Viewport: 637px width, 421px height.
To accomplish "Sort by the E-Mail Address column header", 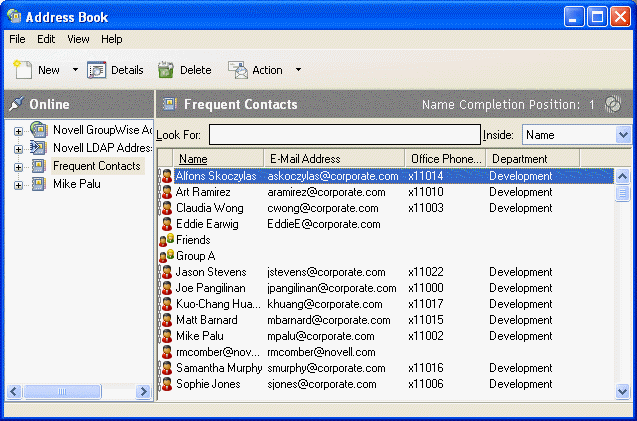I will [334, 158].
